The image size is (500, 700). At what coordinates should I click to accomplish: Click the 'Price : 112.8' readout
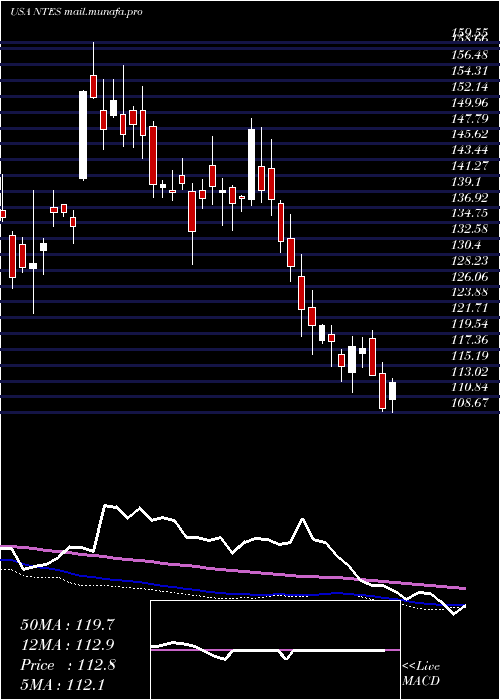67,665
